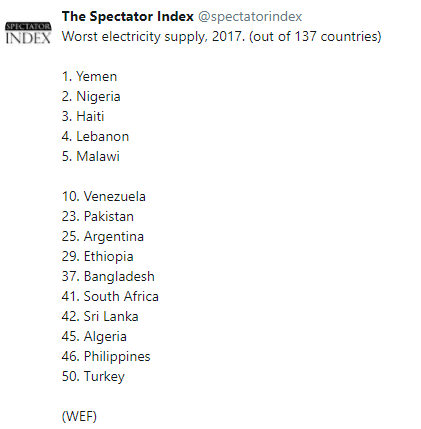Click the Pakistan list entry

click(98, 216)
